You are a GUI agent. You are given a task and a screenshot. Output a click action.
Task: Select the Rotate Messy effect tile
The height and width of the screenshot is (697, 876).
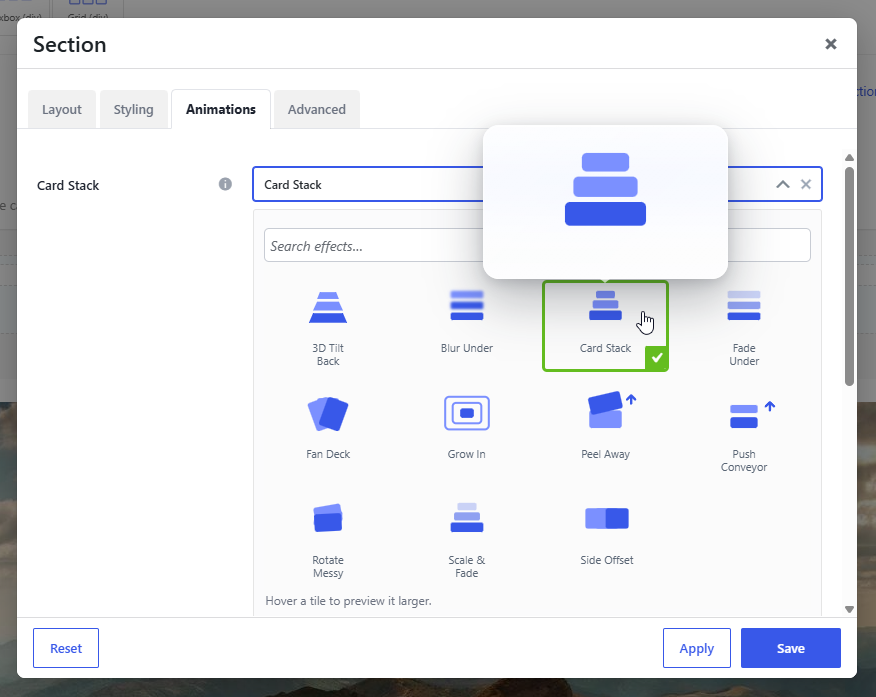[328, 539]
